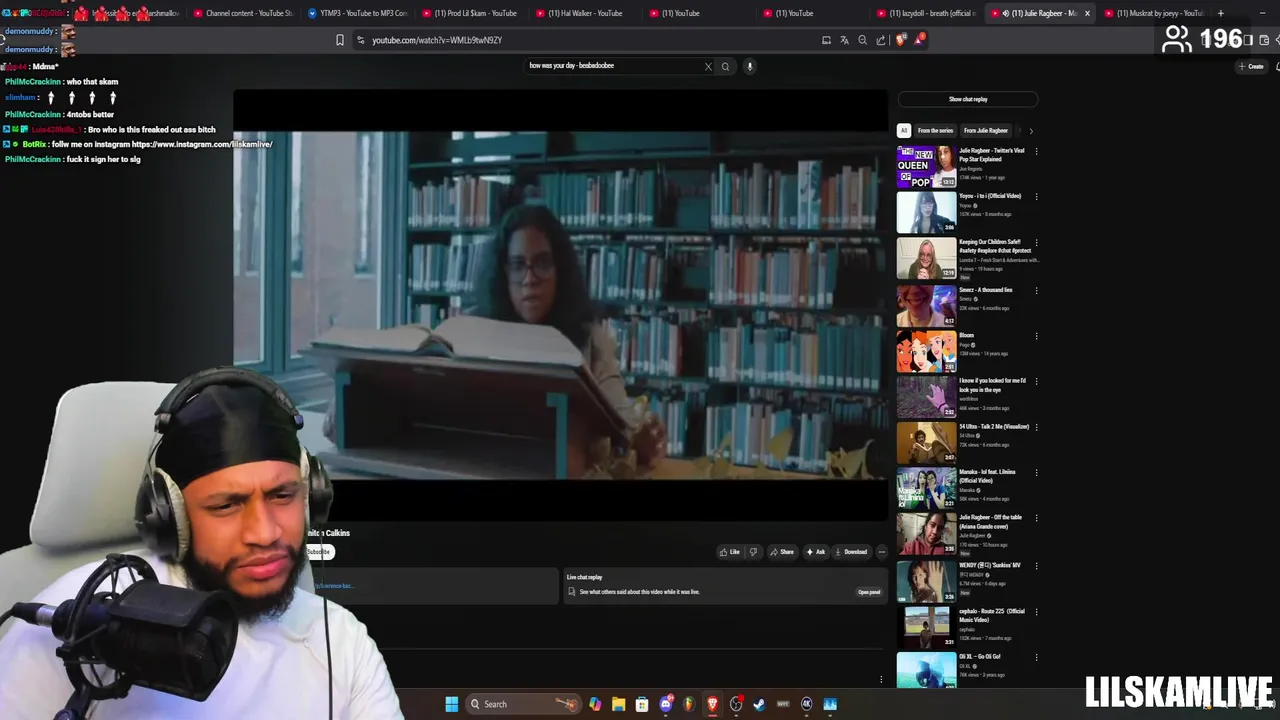This screenshot has width=1280, height=720.
Task: Switch to Prod Lil $kam YouTube tab
Action: click(x=470, y=13)
